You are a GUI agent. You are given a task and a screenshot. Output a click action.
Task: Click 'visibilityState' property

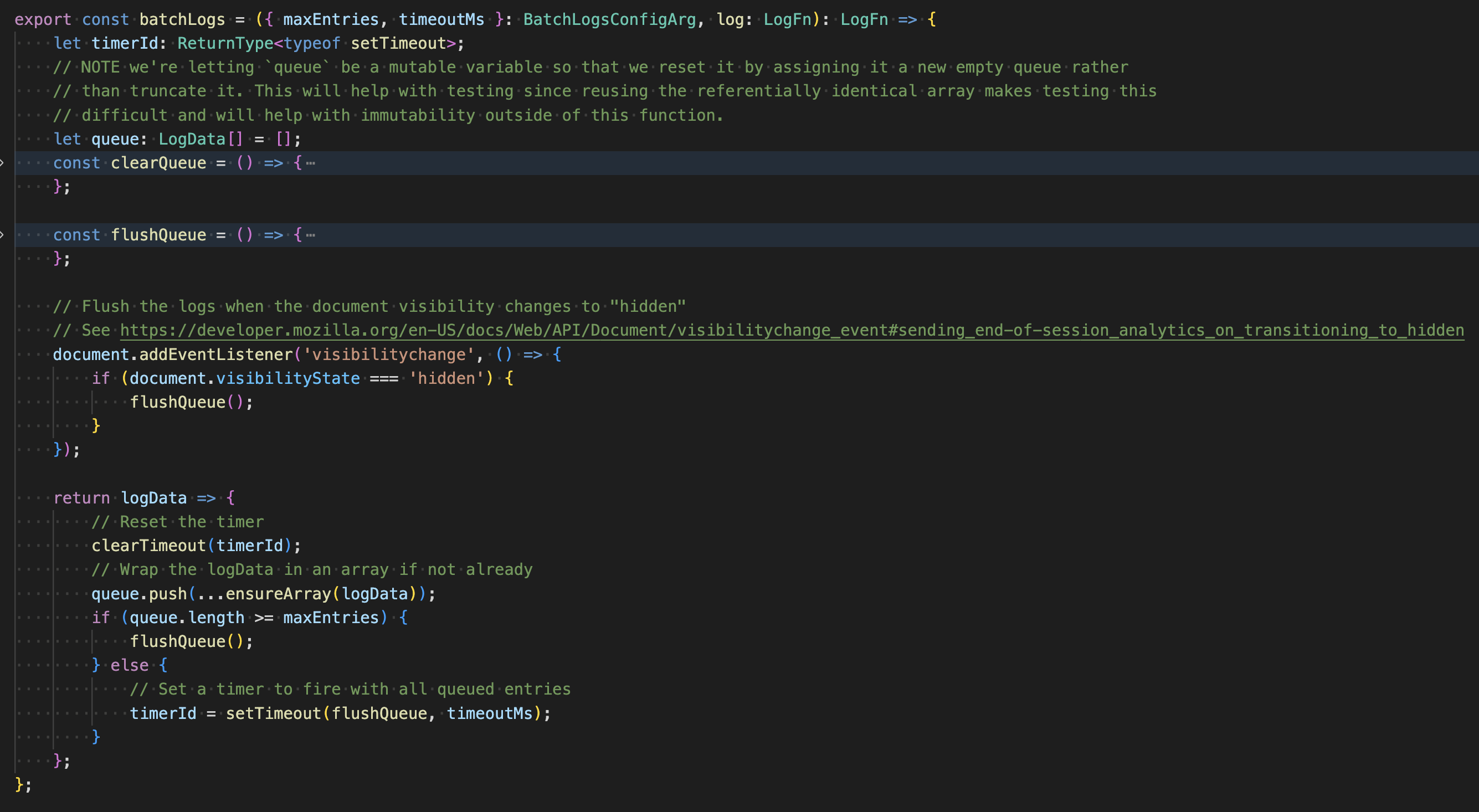(x=287, y=378)
